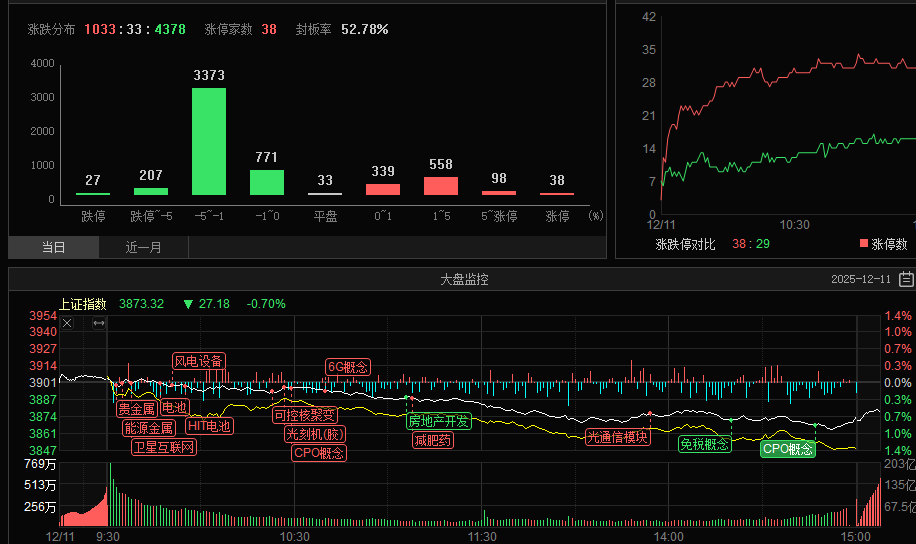This screenshot has height=544, width=916.
Task: Select the 房地产开发 green sector tag
Action: coord(438,421)
